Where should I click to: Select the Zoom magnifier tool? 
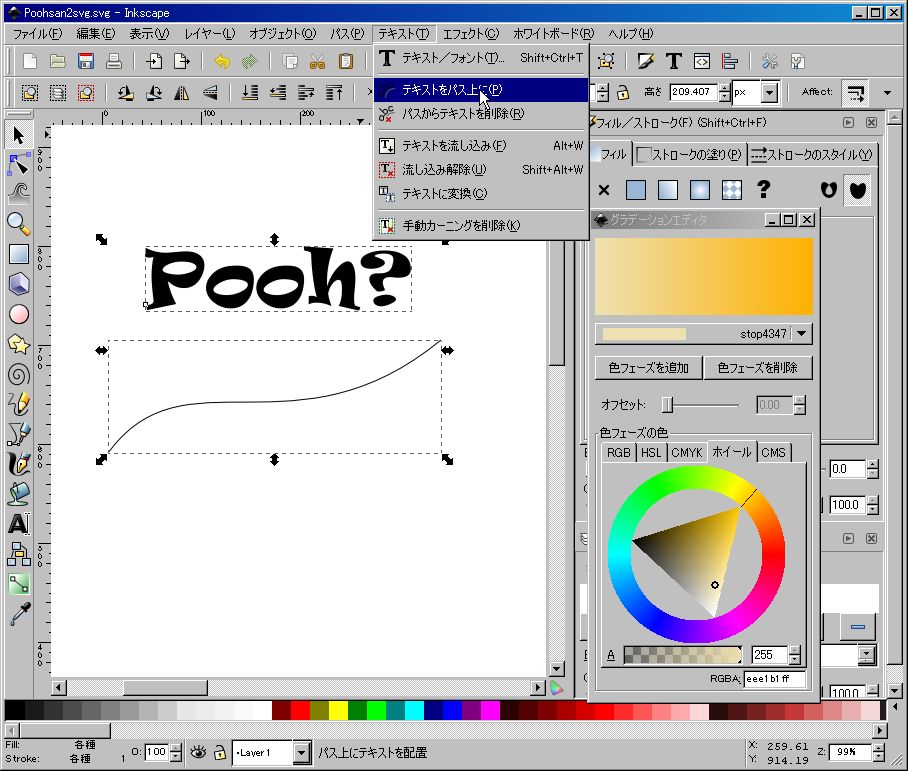tap(18, 222)
